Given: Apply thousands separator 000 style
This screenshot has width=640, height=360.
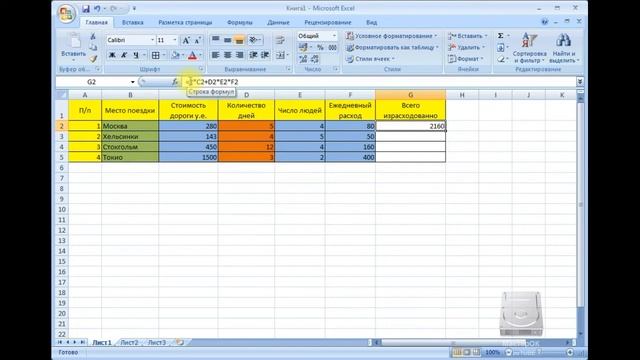Looking at the screenshot, I should [333, 48].
